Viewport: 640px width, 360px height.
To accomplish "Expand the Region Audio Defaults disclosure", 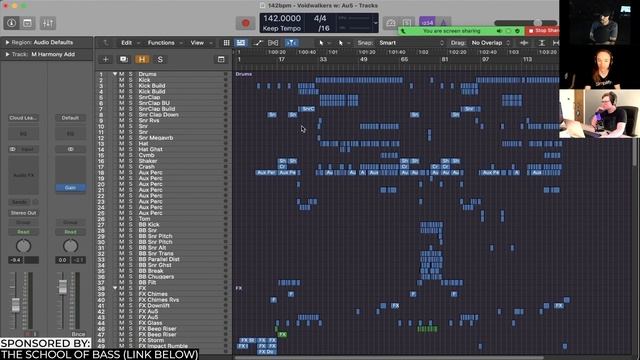I will 7,42.
